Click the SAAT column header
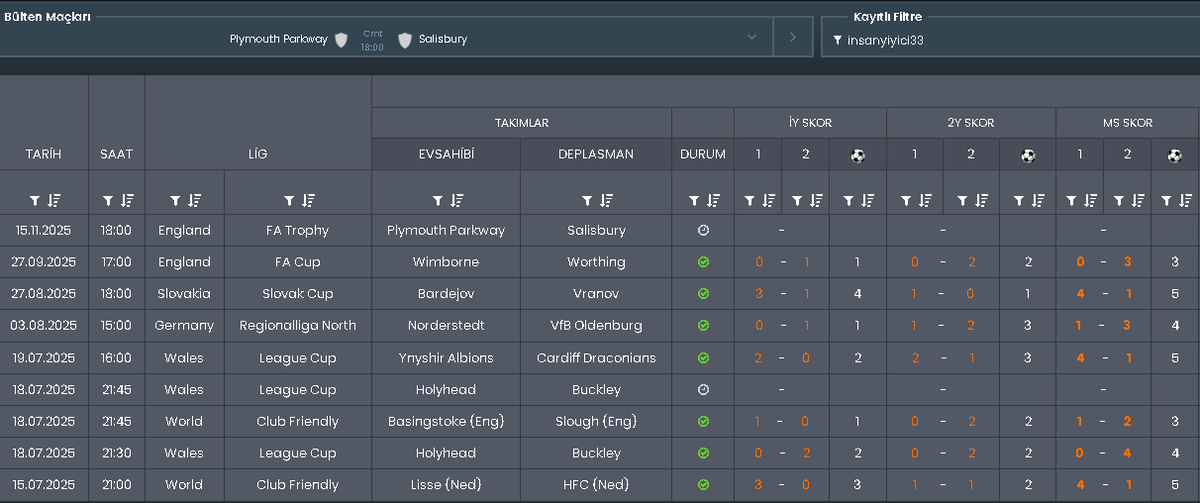This screenshot has width=1200, height=503. (x=117, y=154)
